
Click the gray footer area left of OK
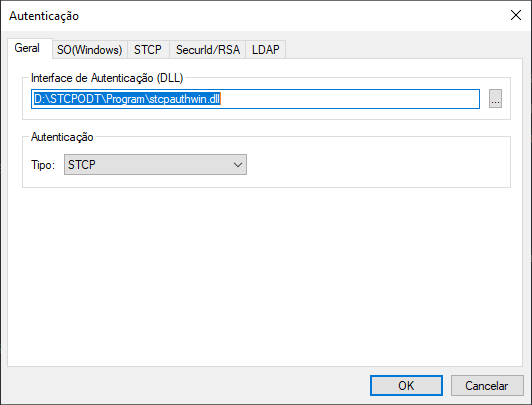point(187,385)
